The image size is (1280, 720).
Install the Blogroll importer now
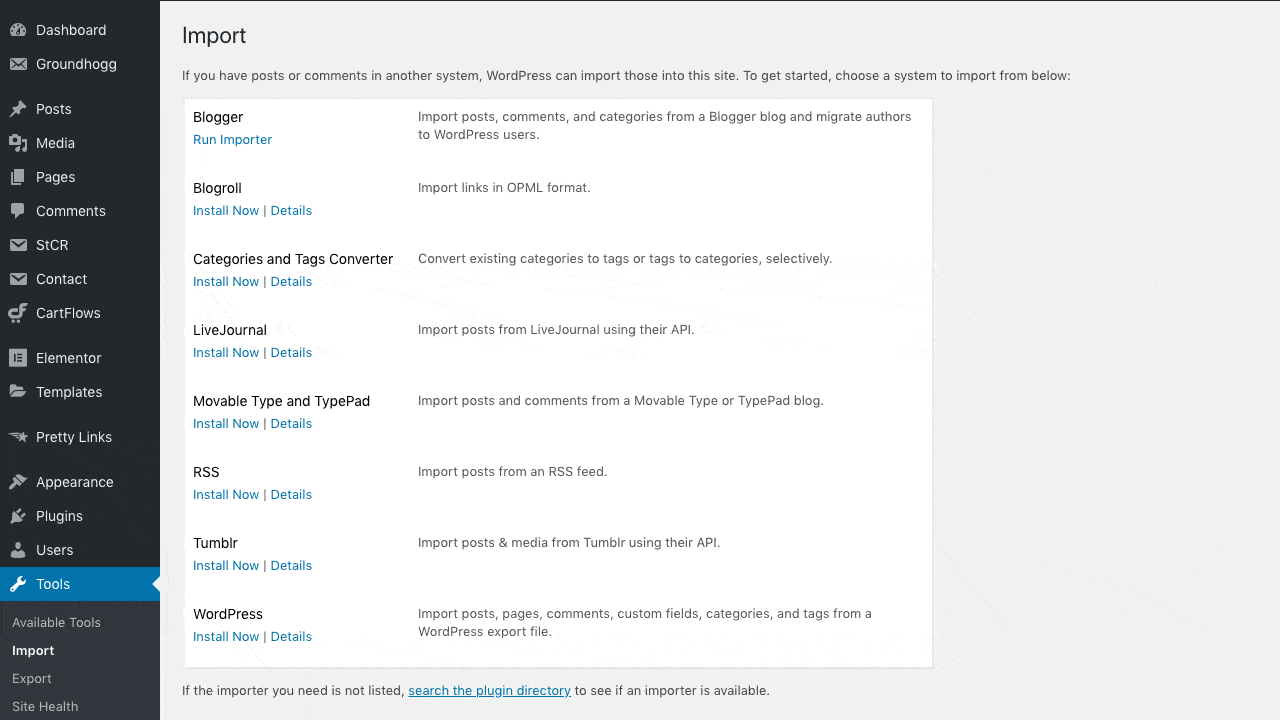[226, 210]
